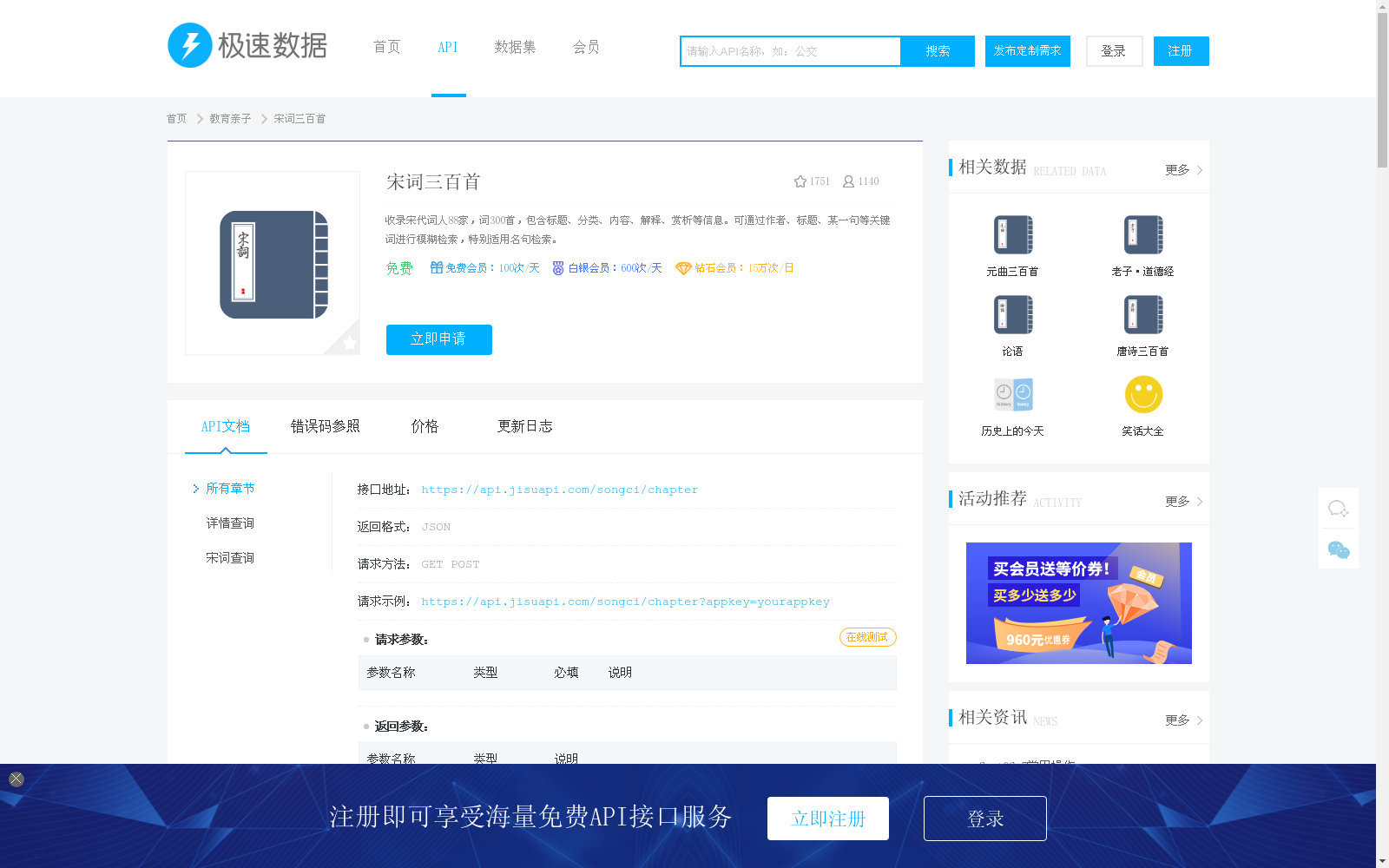
Task: Expand 更多 in 相关资讯 section
Action: pyautogui.click(x=1184, y=720)
